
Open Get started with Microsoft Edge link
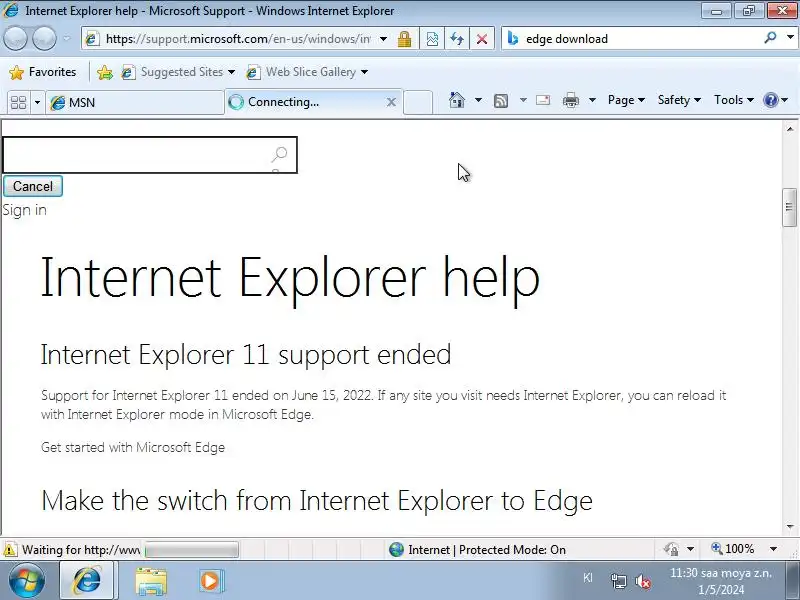tap(133, 447)
